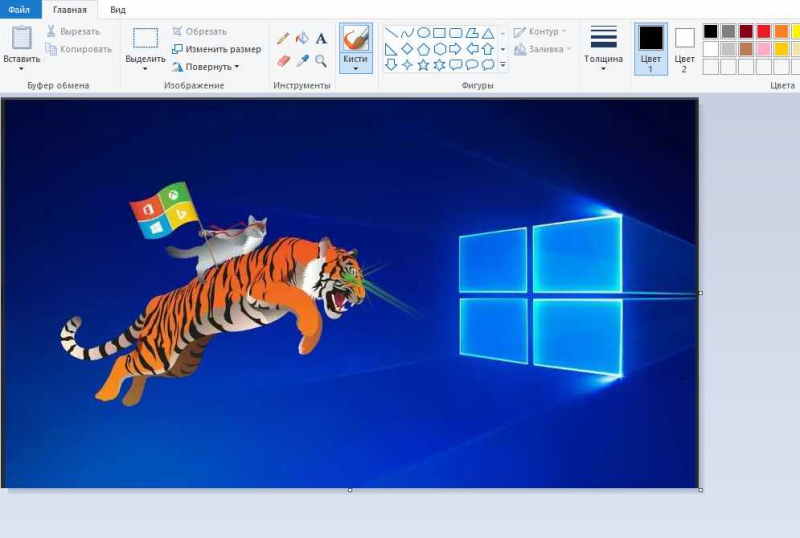800x538 pixels.
Task: Choose the bright red palette swatch
Action: tap(764, 32)
